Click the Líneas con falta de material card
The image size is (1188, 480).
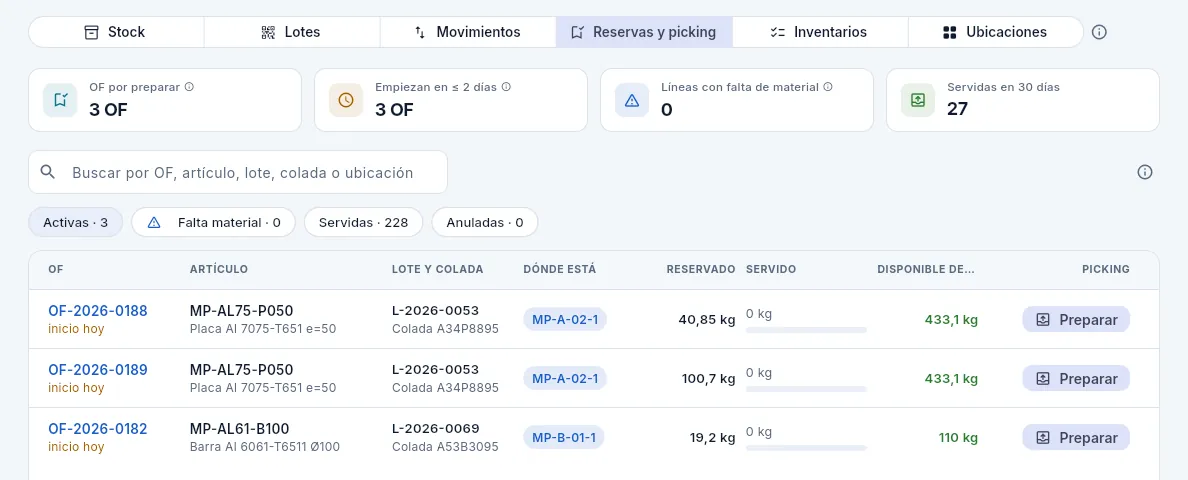(x=736, y=100)
